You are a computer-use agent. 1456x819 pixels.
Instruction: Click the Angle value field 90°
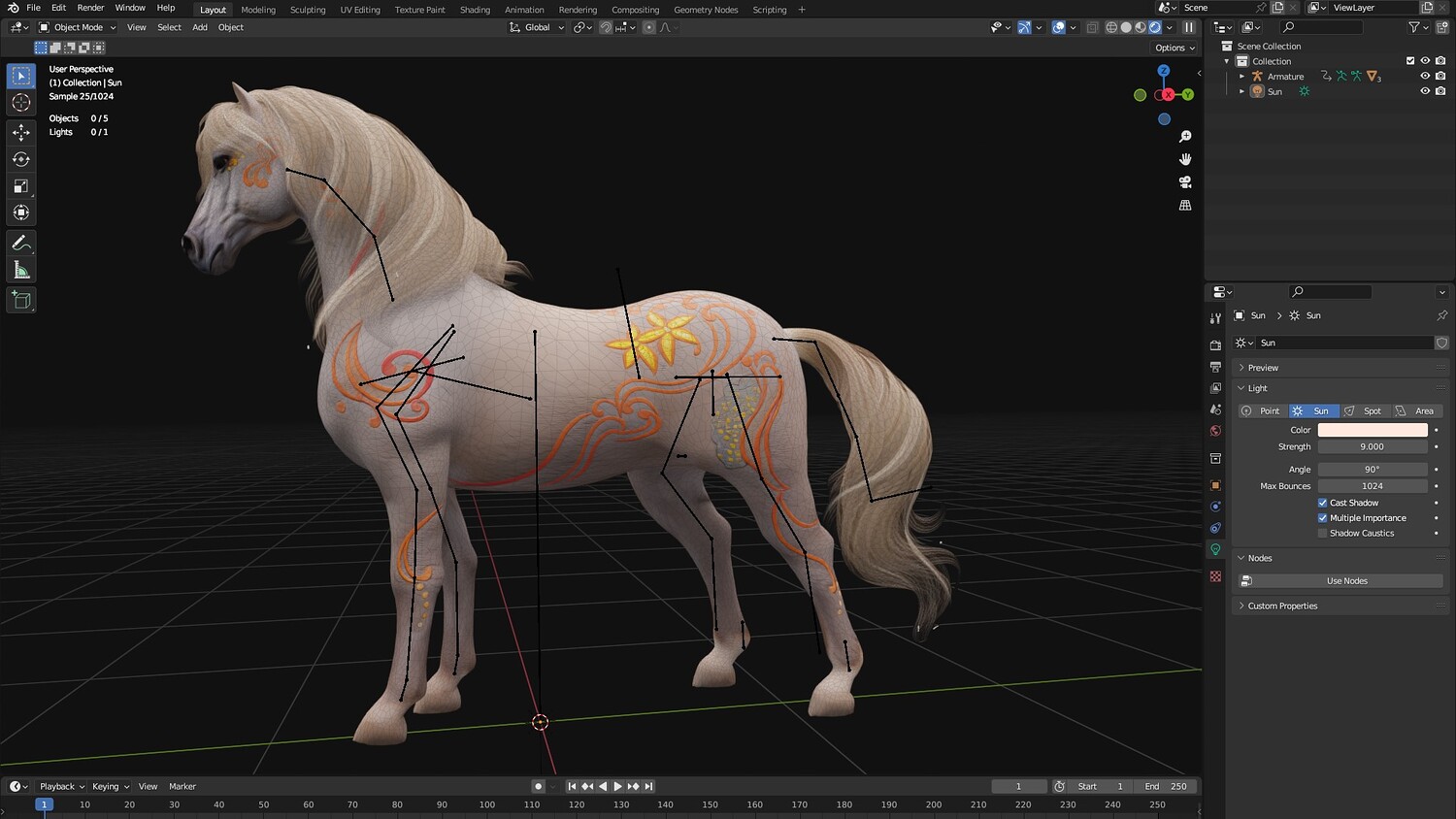1373,469
